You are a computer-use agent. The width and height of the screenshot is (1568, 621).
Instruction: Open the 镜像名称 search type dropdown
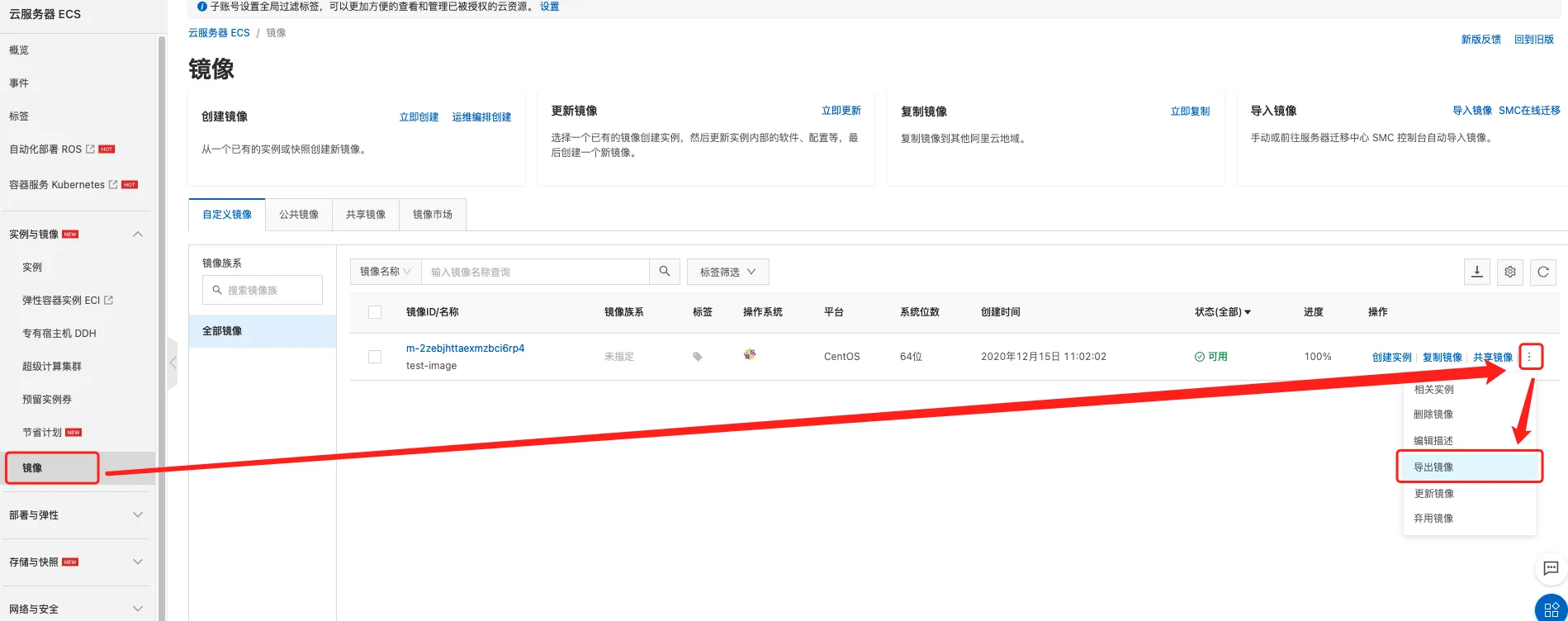(386, 272)
